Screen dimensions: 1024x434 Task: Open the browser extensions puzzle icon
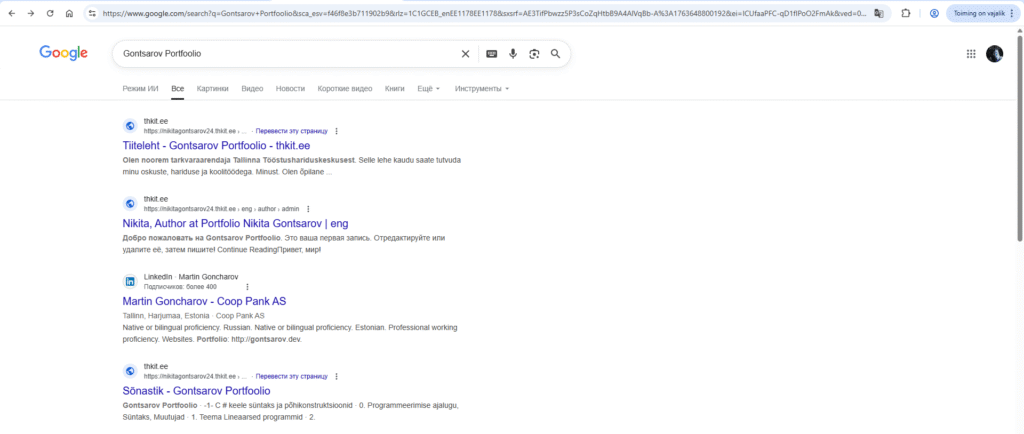tap(905, 13)
